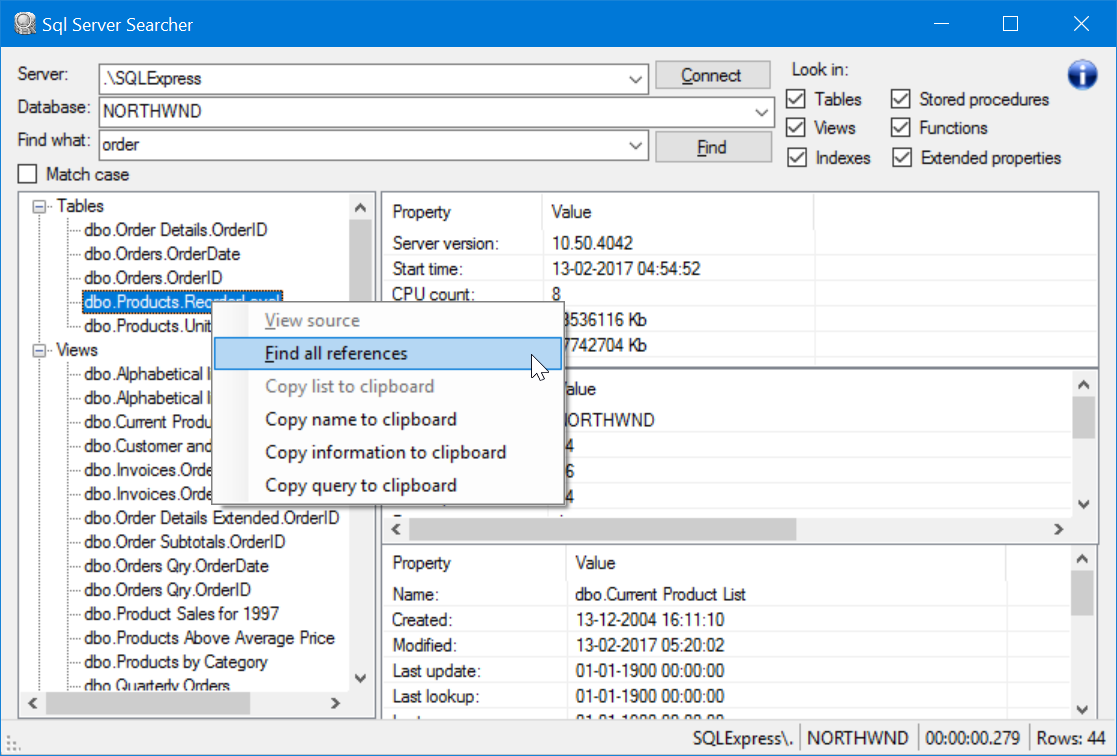Select View source in the context menu
The image size is (1117, 756).
[x=387, y=321]
